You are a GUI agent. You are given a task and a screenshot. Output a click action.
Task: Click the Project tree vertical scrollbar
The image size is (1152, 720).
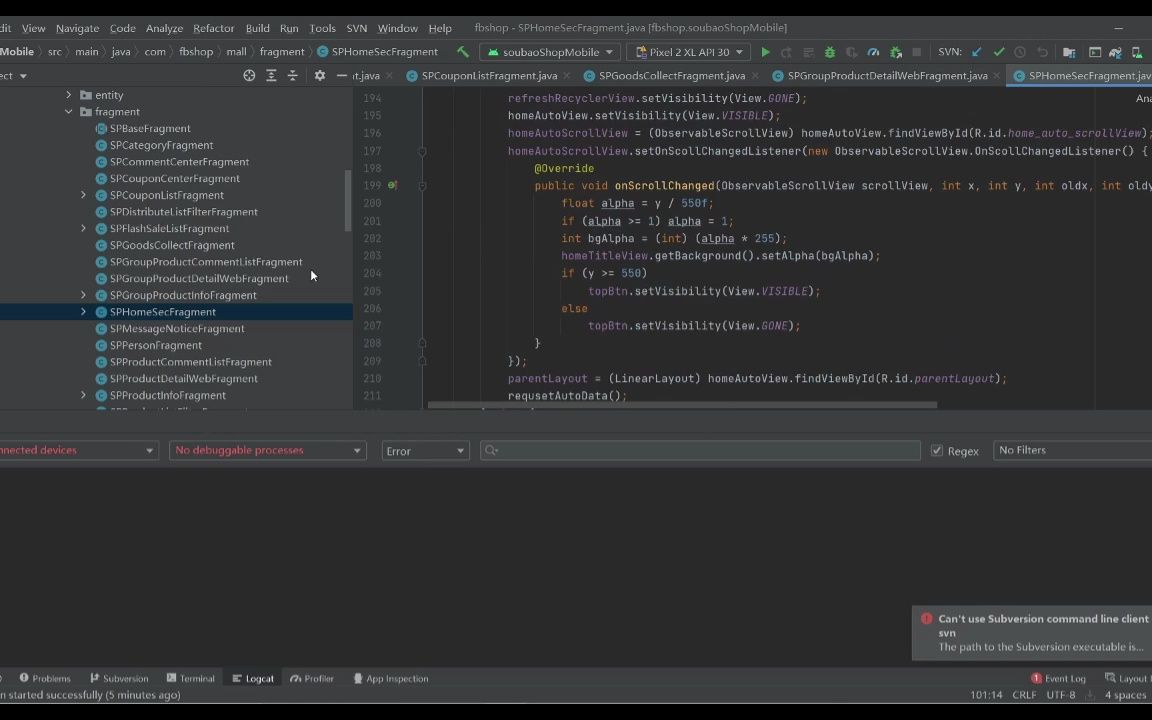coord(348,201)
